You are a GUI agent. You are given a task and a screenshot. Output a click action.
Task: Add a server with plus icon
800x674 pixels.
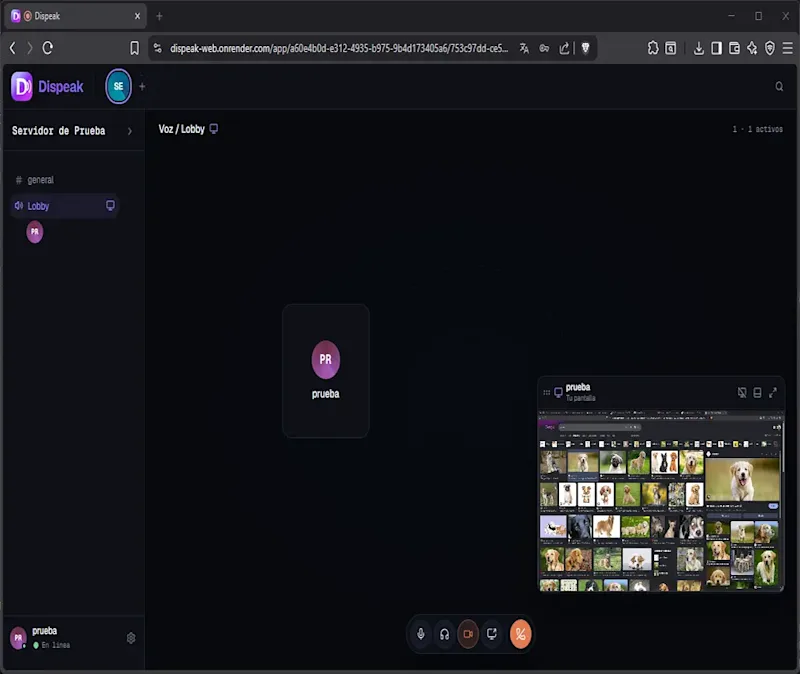tap(142, 87)
